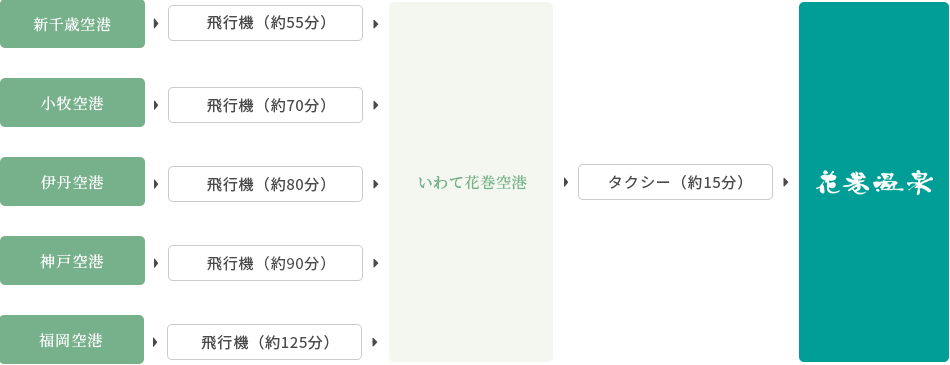Click arrow after タクシー（約15分）
The image size is (950, 365).
(786, 182)
